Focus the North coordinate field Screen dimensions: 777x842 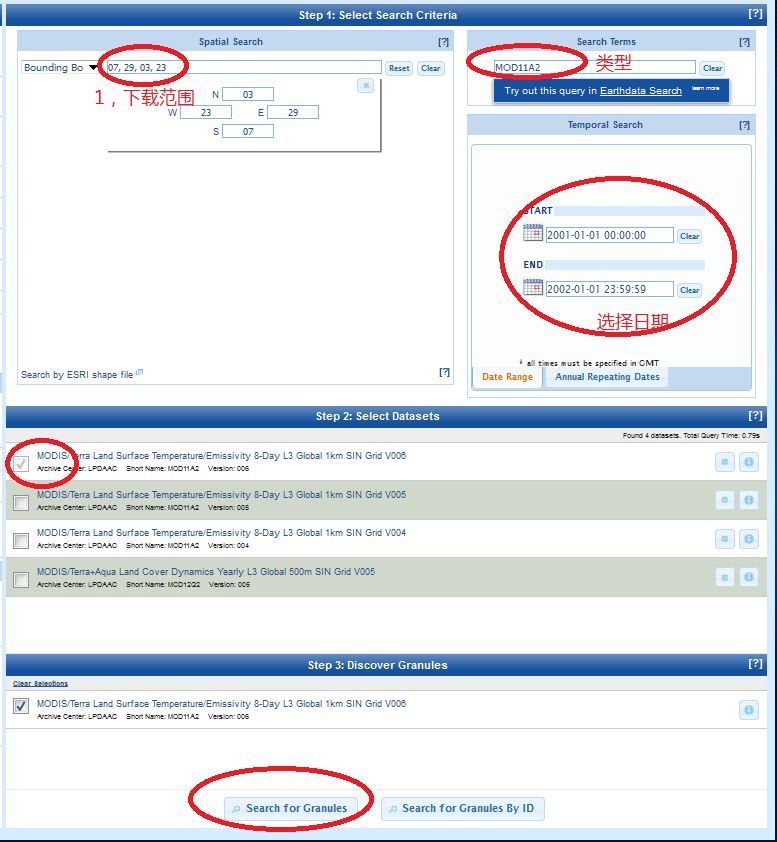(x=248, y=95)
